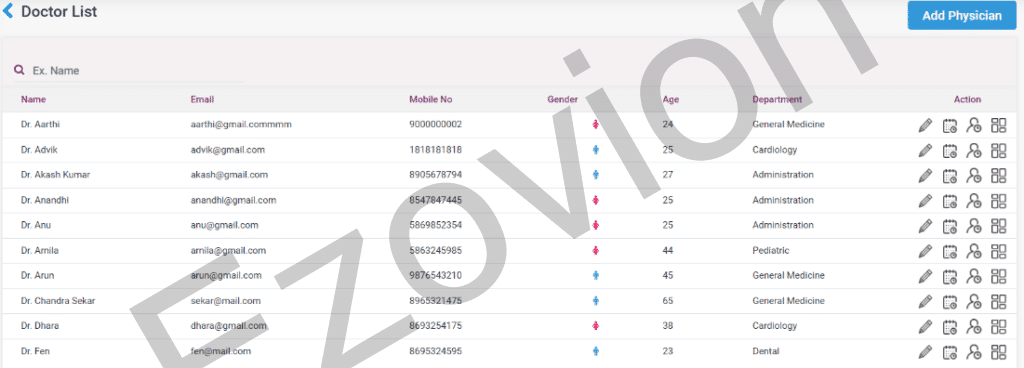Edit Dr. Aarthi with pencil icon
The width and height of the screenshot is (1024, 368).
(925, 125)
